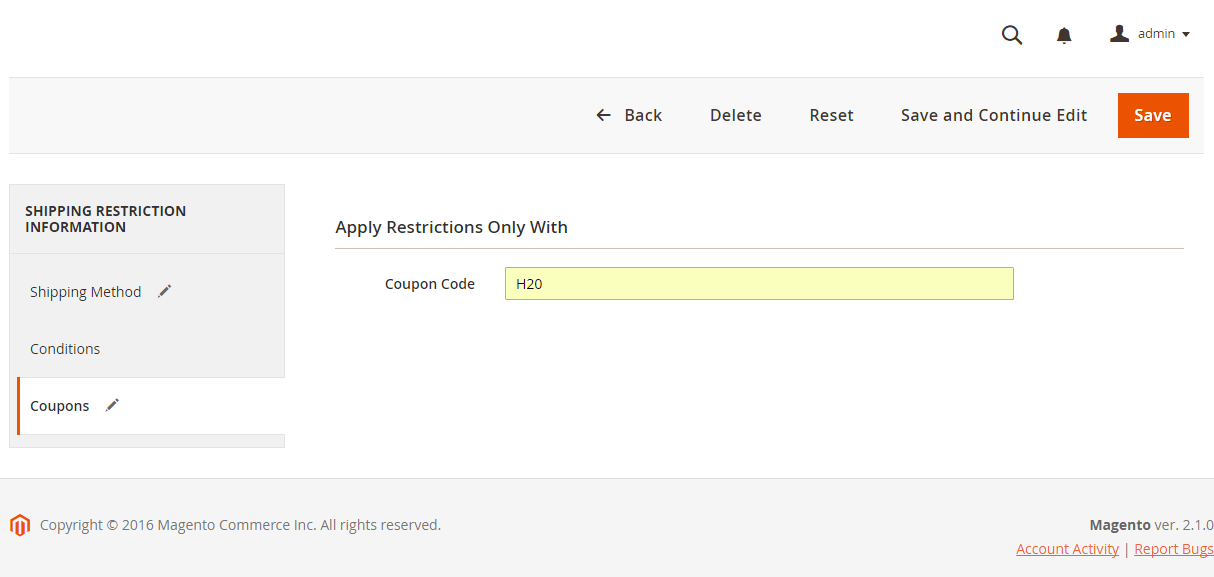The width and height of the screenshot is (1214, 577).
Task: Open the Account Activity link
Action: click(1067, 549)
